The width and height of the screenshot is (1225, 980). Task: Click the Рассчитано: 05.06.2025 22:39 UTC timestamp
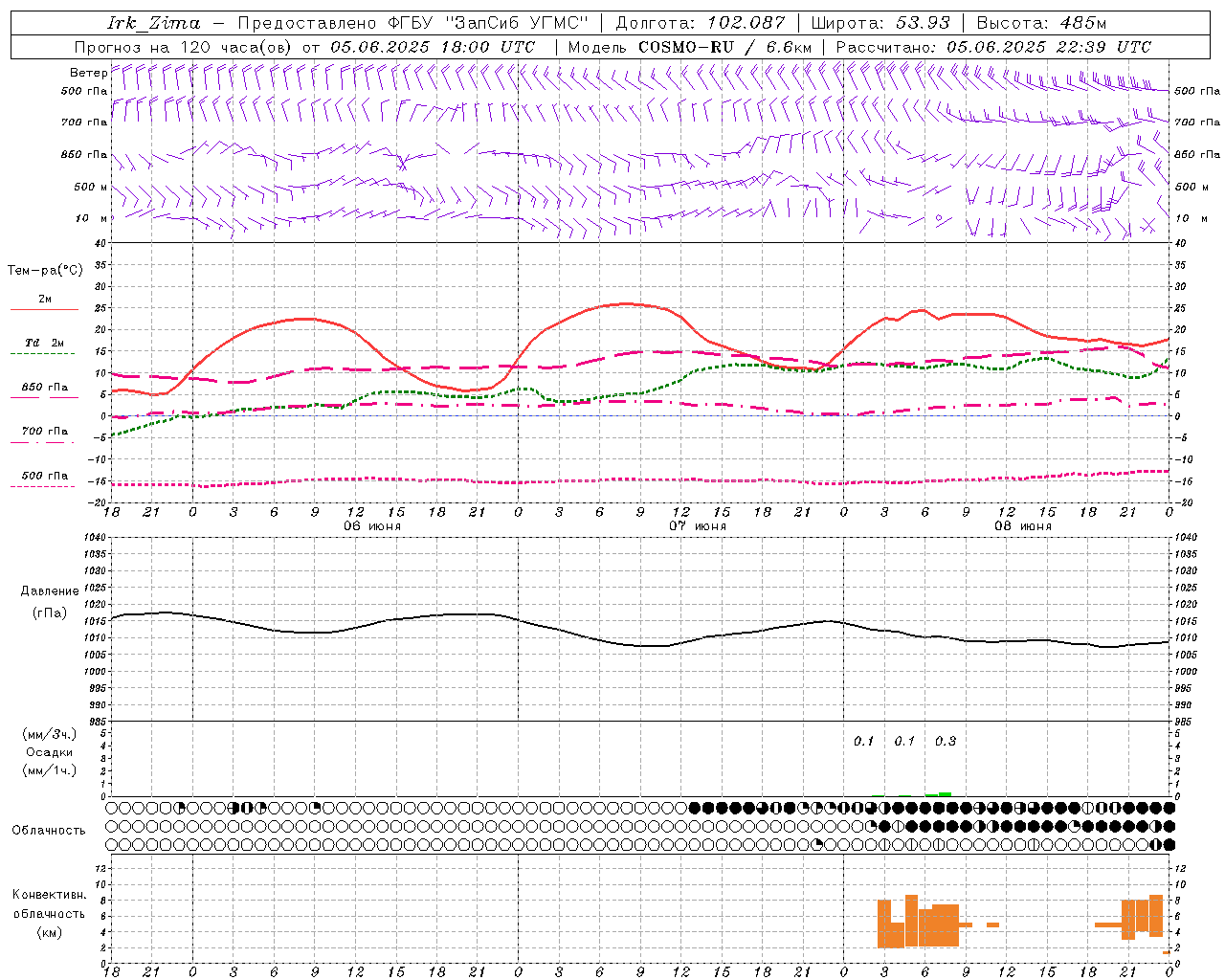point(993,47)
